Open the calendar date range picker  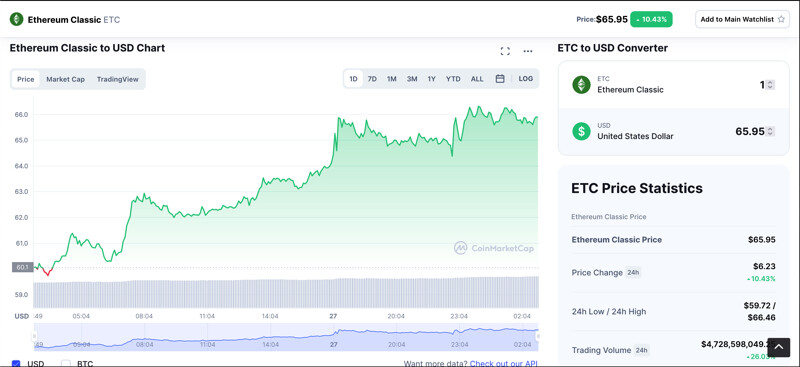click(x=500, y=79)
